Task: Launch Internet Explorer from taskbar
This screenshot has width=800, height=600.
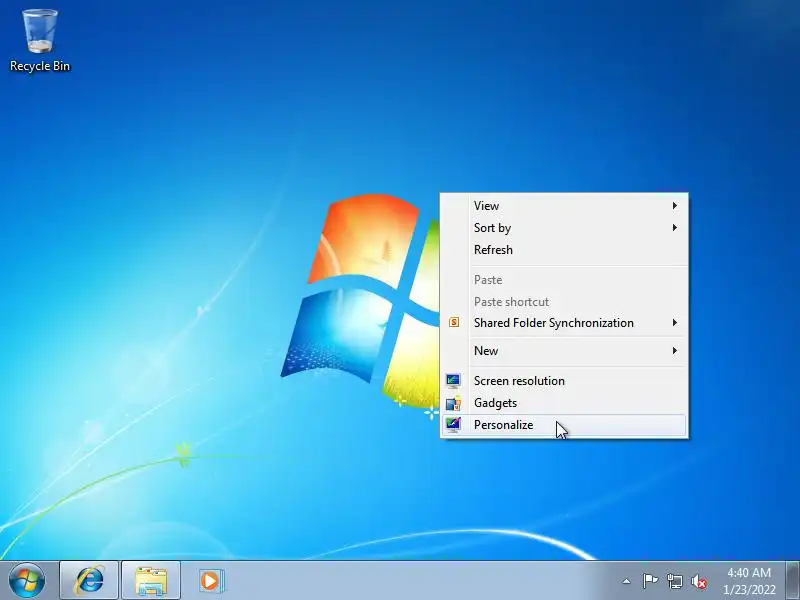Action: 89,581
